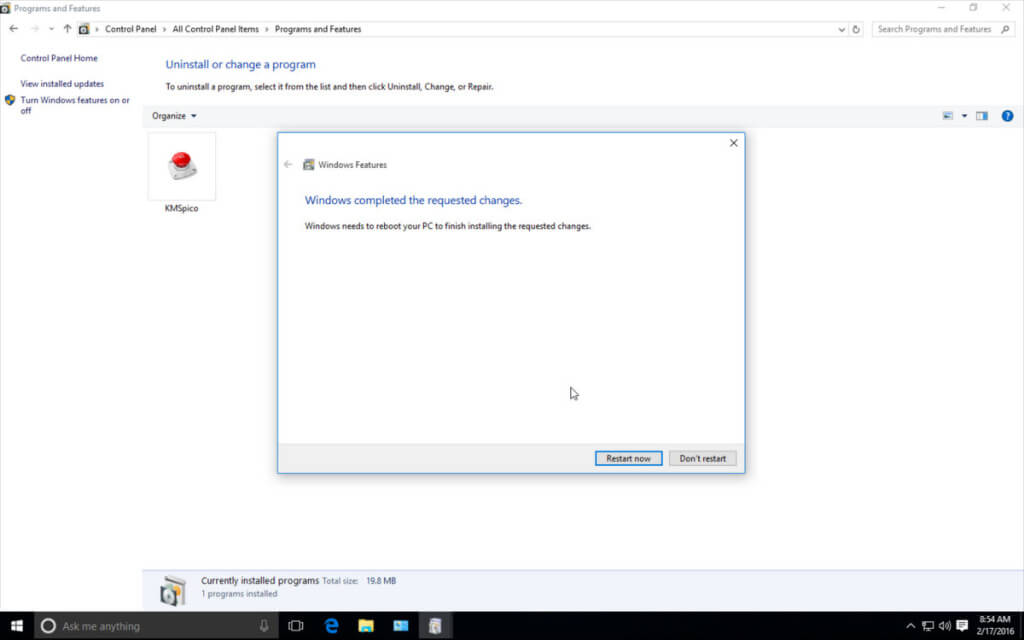
Task: Open the network tray icon
Action: [927, 626]
